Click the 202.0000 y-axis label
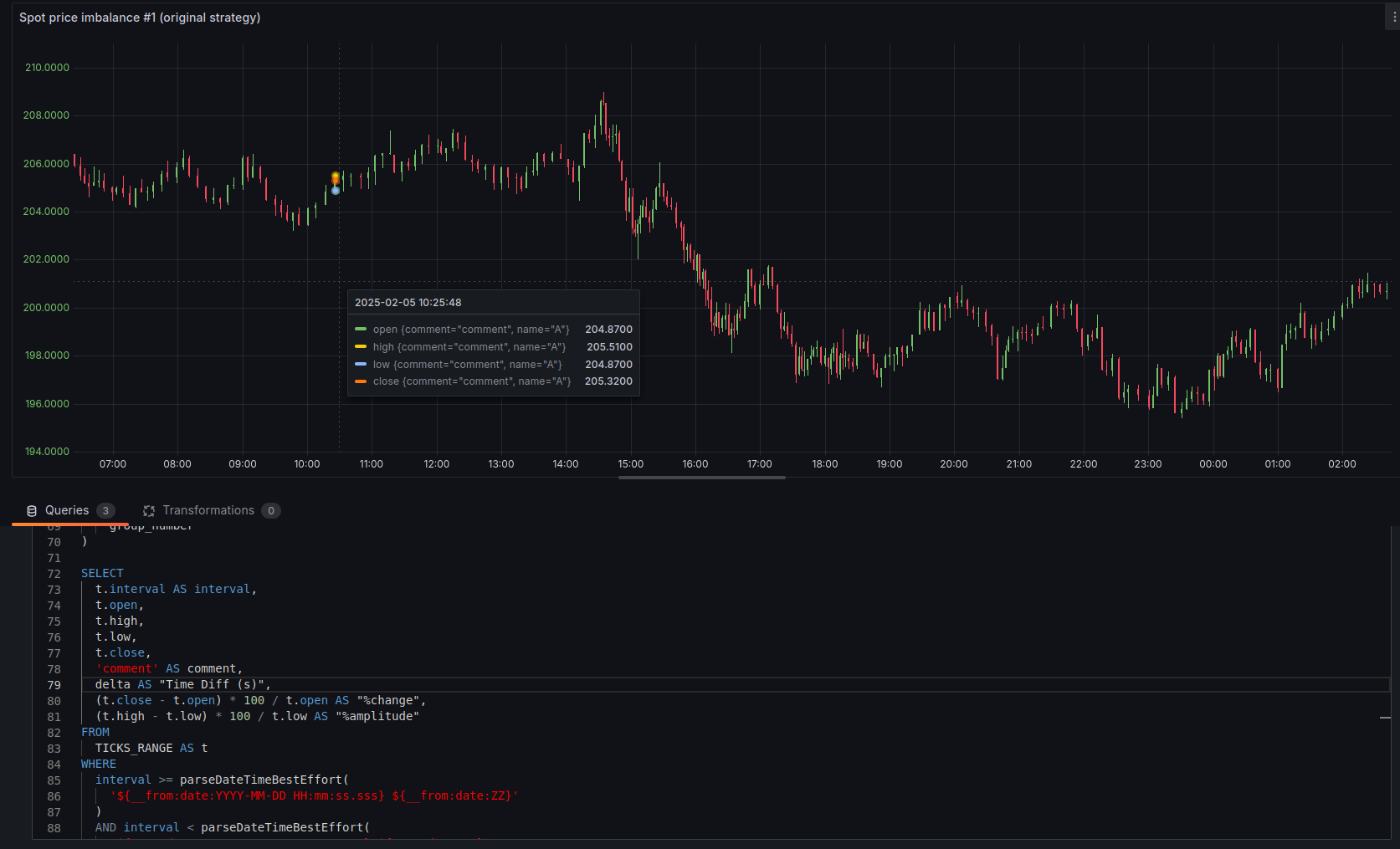Viewport: 1400px width, 849px height. [47, 259]
